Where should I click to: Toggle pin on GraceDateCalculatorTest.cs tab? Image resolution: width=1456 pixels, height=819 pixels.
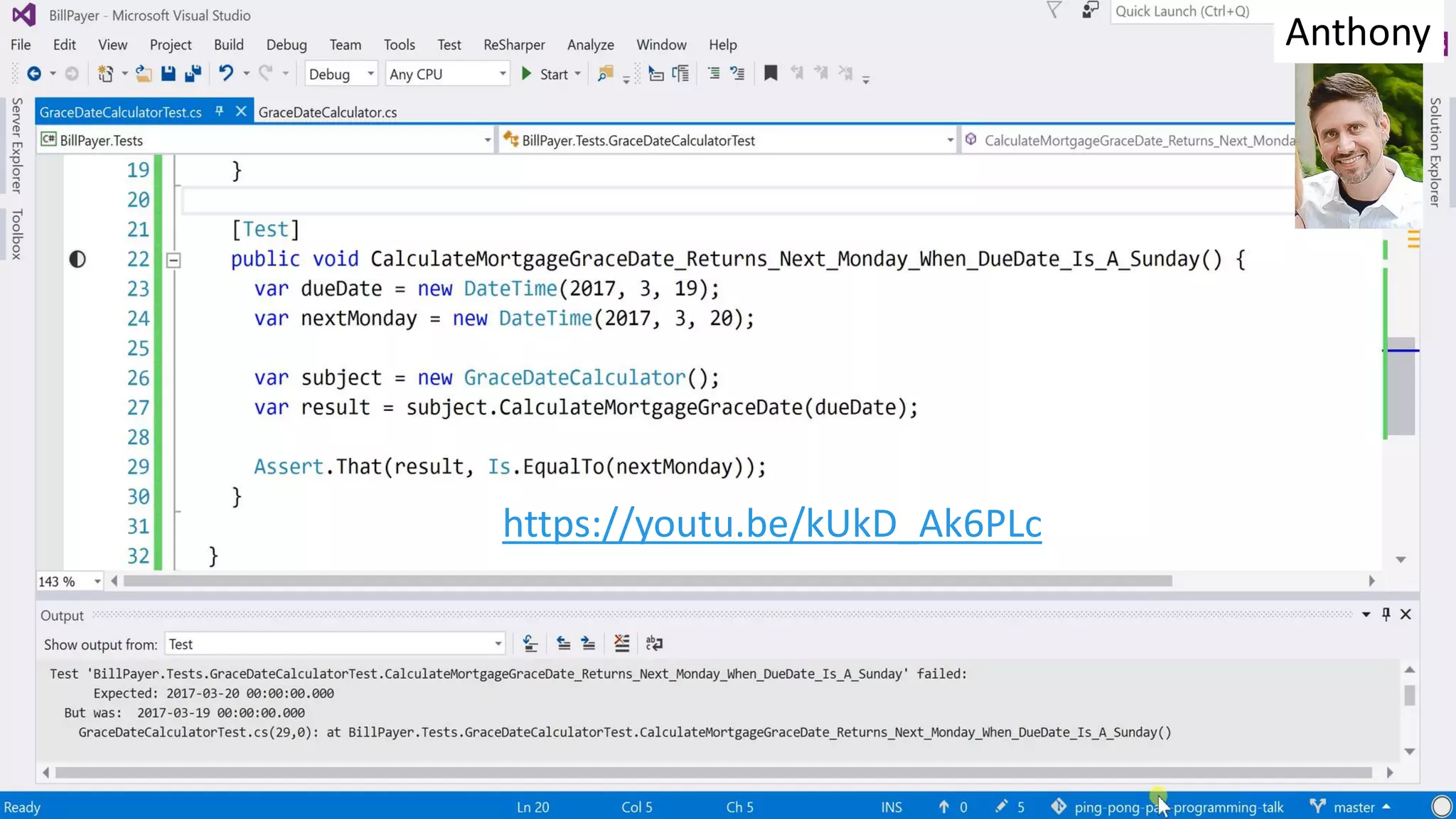(220, 112)
